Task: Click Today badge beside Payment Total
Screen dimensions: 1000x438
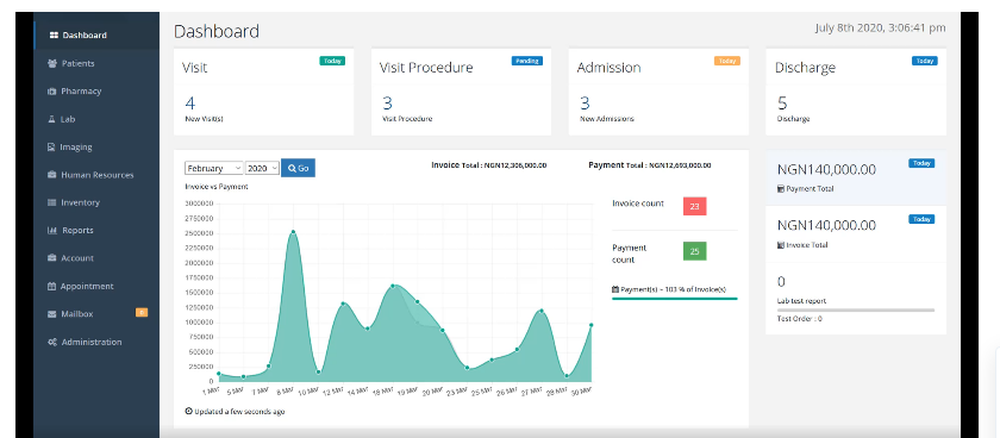Action: click(x=922, y=163)
